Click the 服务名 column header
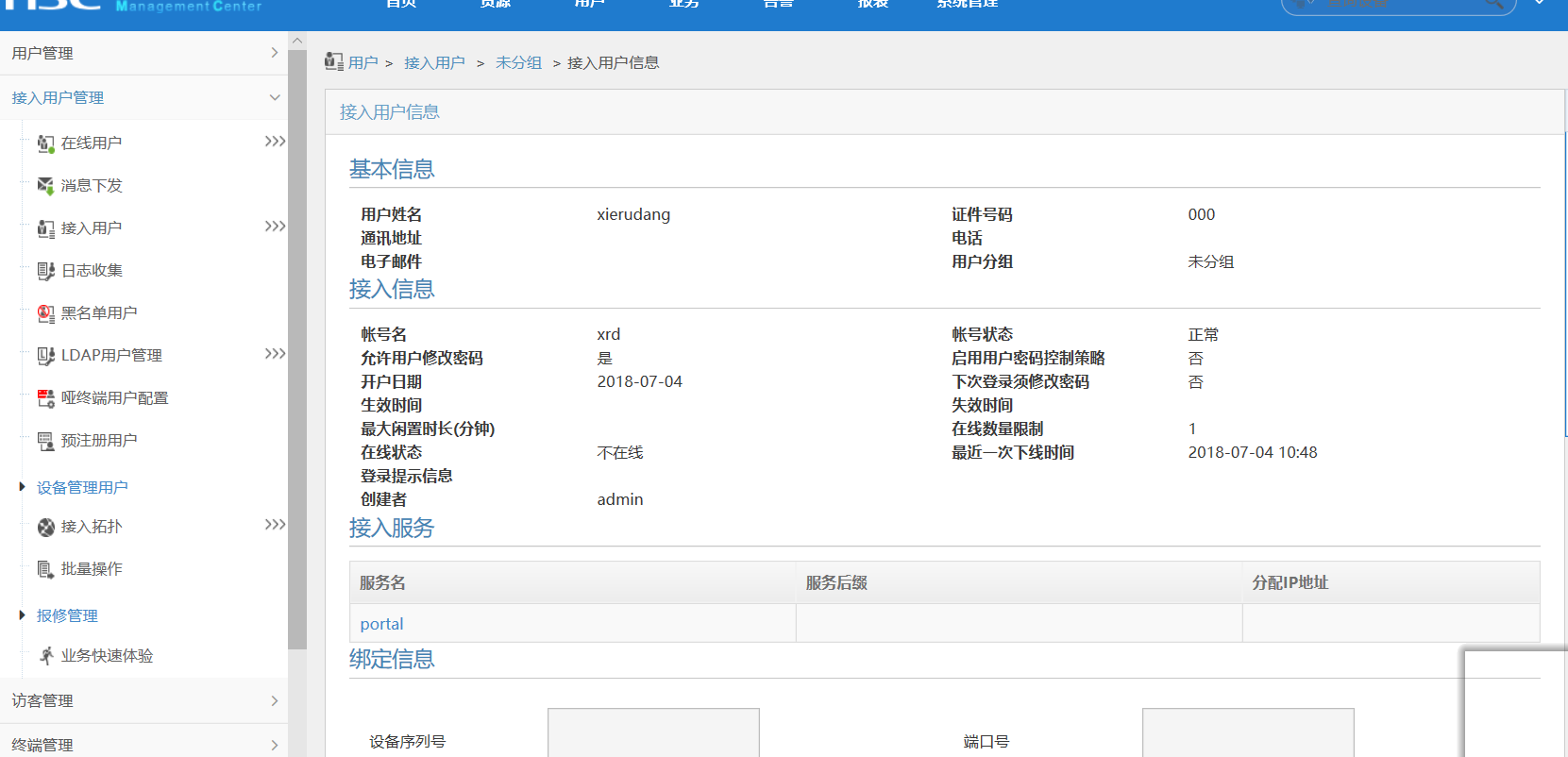Screen dimensions: 1568x757 572,583
